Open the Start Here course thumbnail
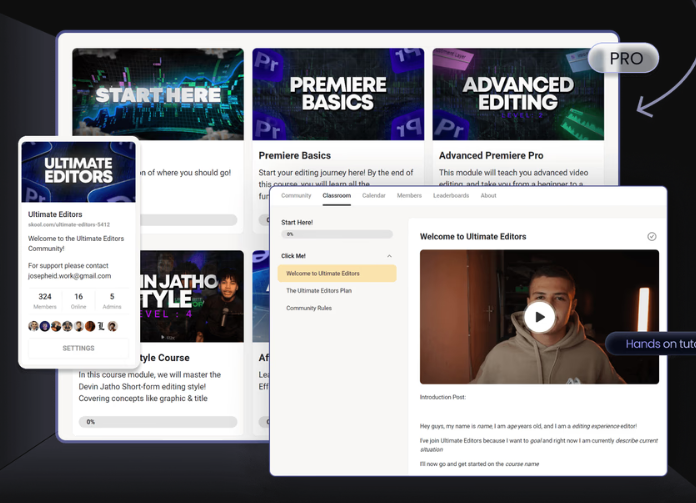This screenshot has height=503, width=696. click(158, 94)
